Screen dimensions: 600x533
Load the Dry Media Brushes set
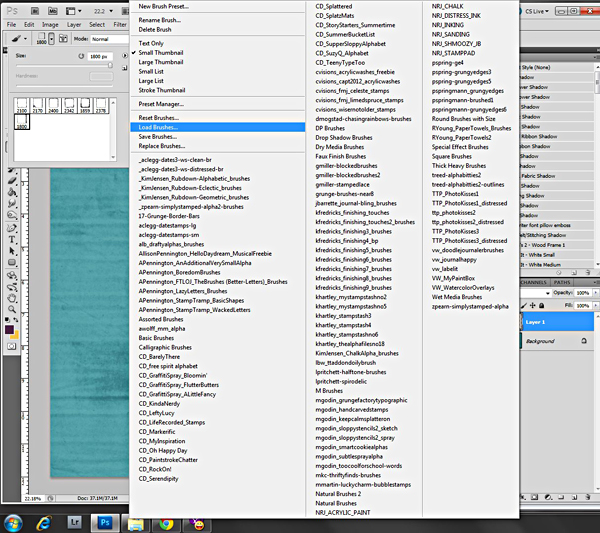pos(340,147)
